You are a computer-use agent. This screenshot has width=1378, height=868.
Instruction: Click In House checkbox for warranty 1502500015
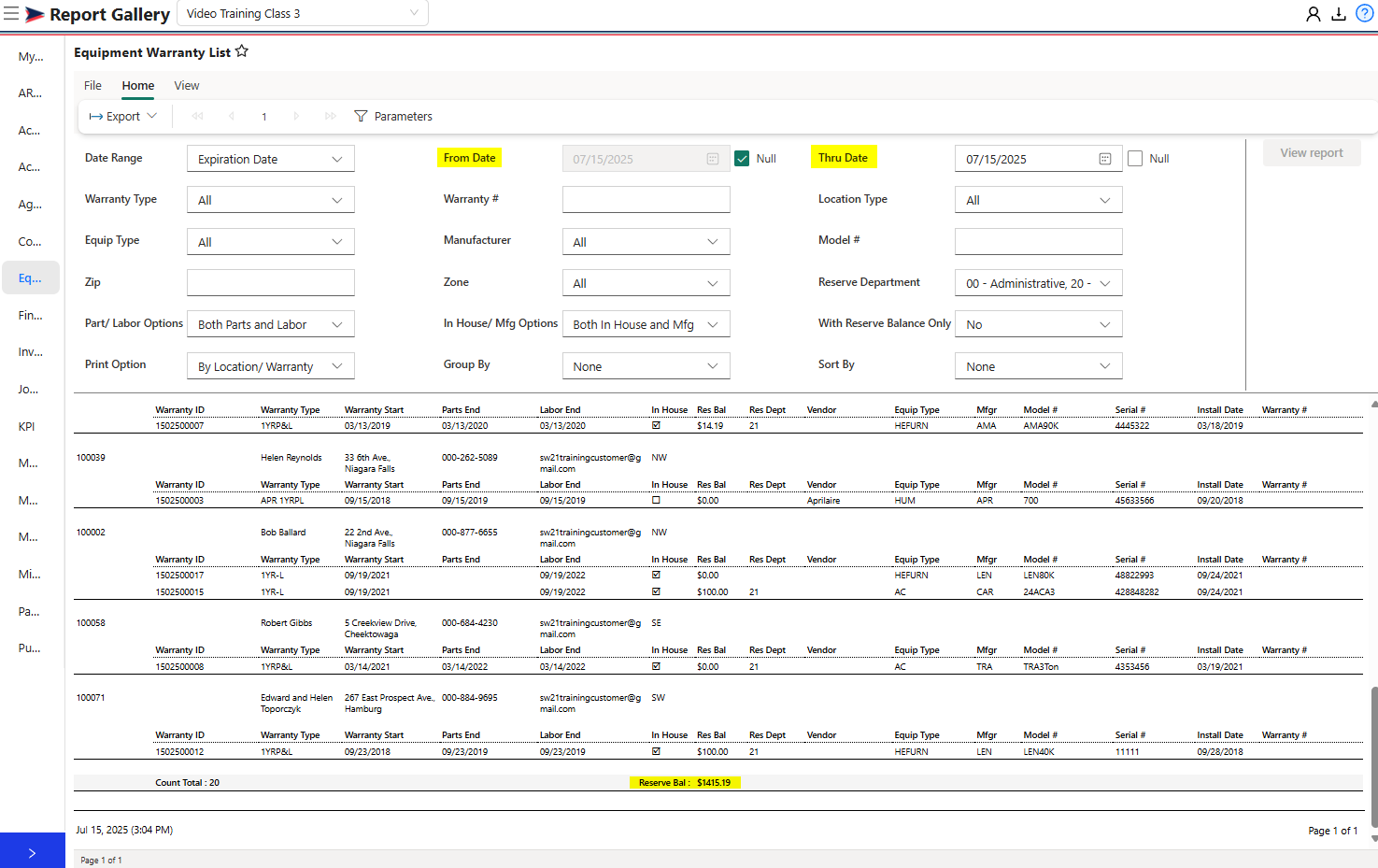(656, 591)
